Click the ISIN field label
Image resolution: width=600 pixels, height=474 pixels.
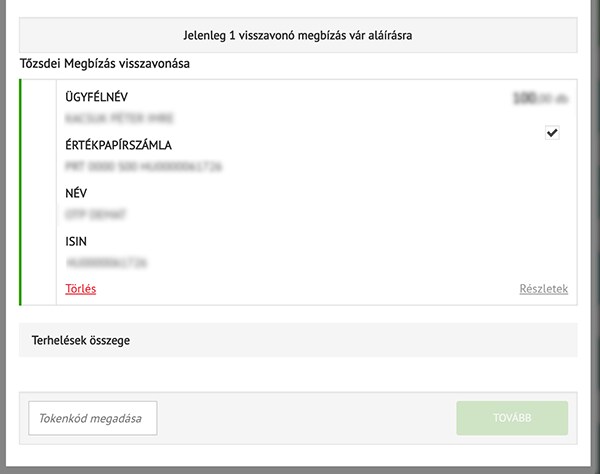[x=77, y=241]
